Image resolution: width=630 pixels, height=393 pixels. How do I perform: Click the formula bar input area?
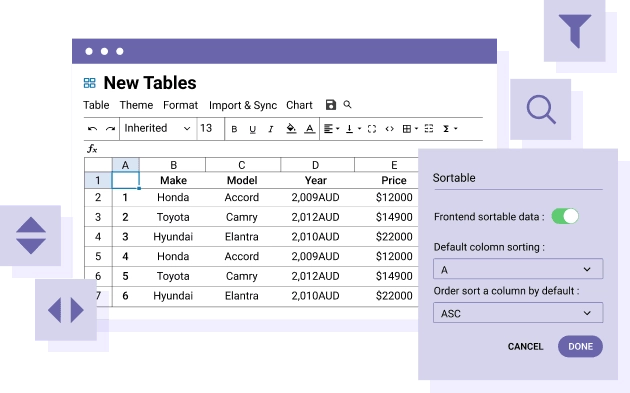[x=290, y=149]
